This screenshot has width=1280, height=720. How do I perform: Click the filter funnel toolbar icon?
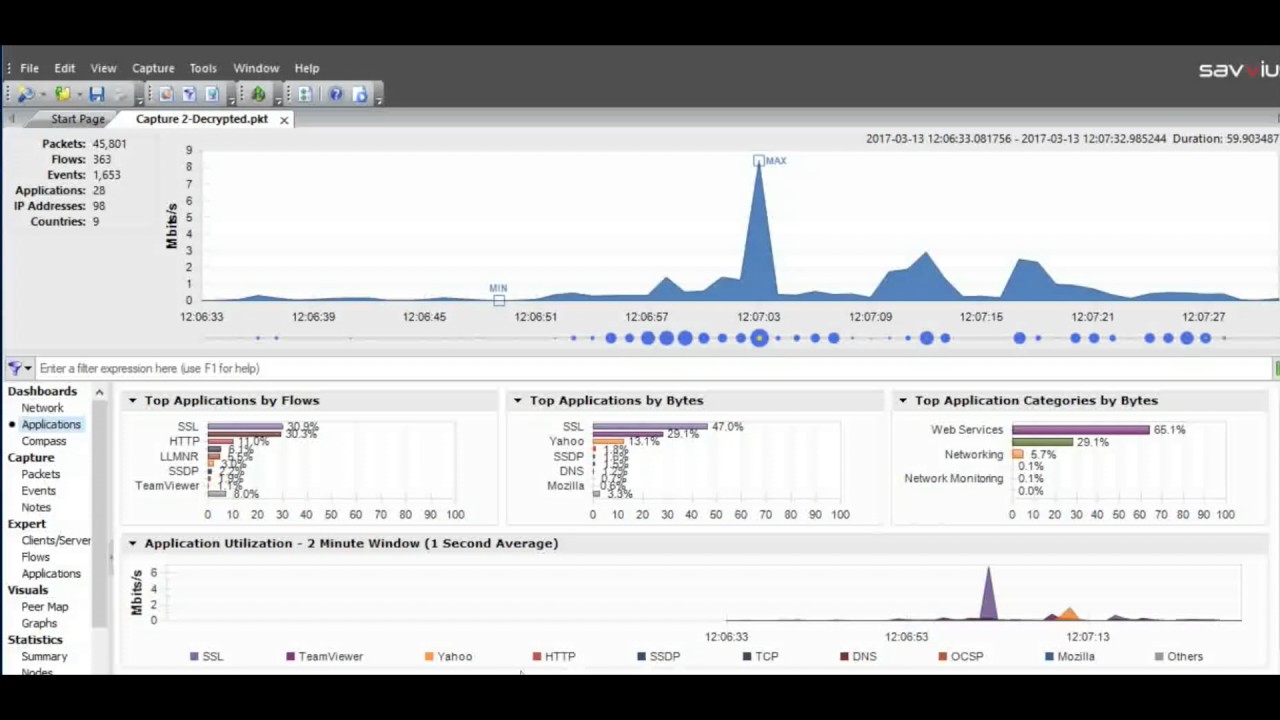coord(189,94)
